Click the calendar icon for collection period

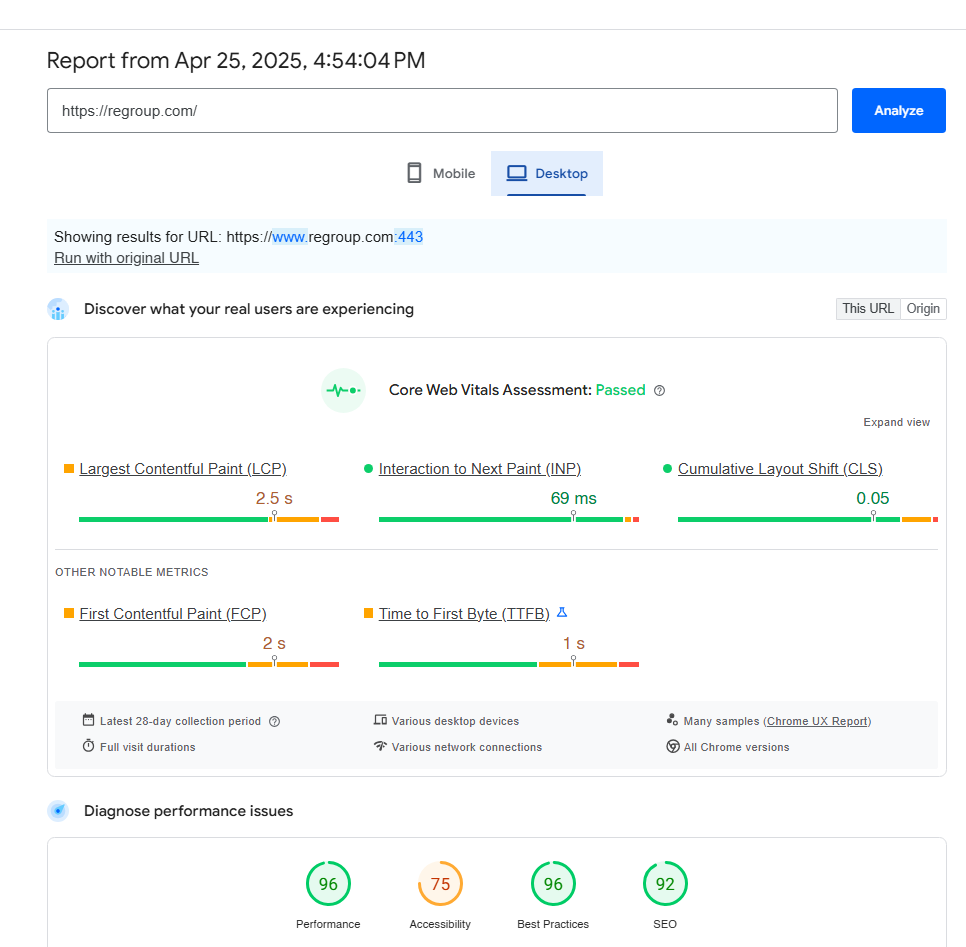point(89,720)
